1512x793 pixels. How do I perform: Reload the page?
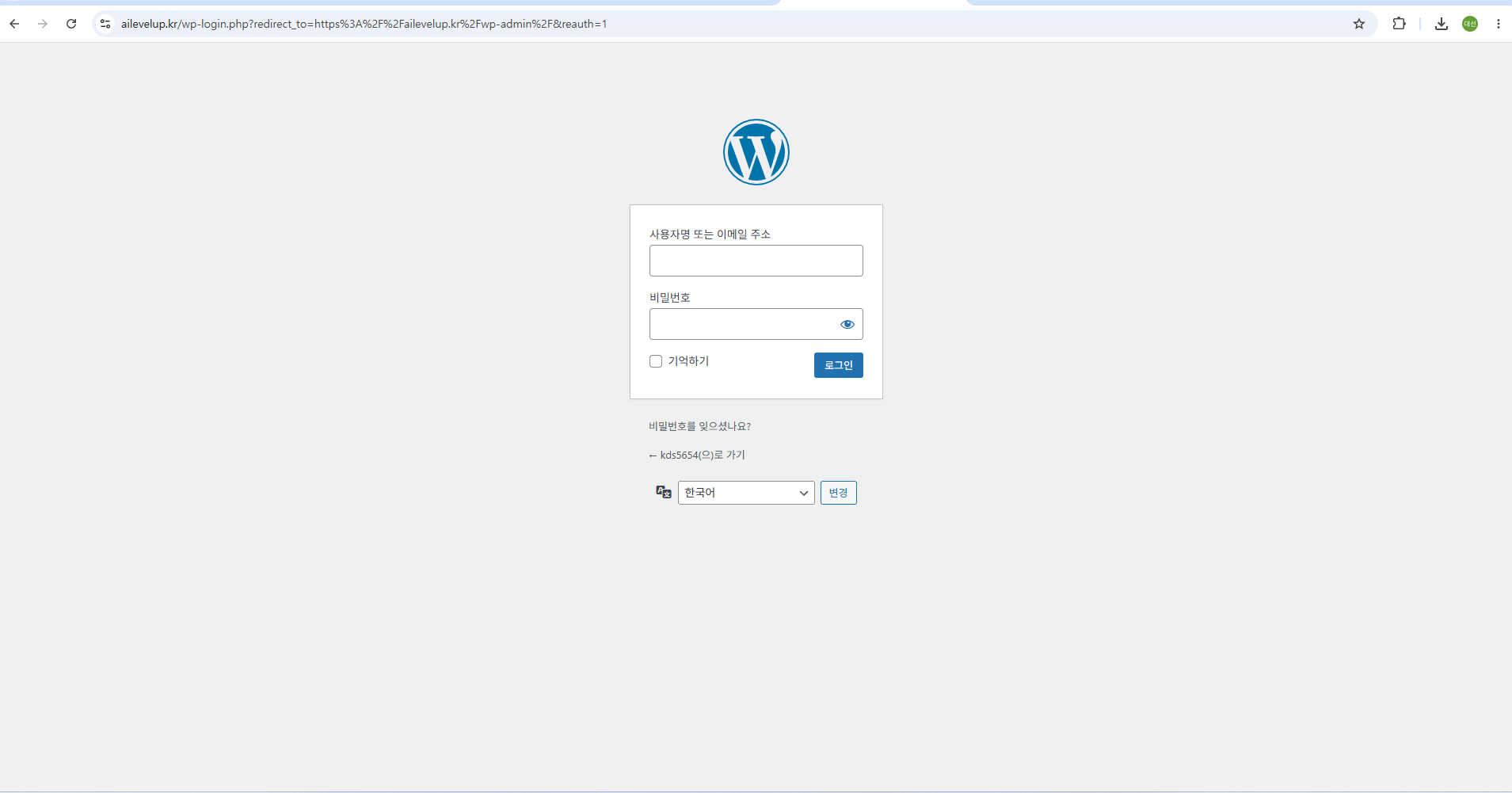click(71, 24)
